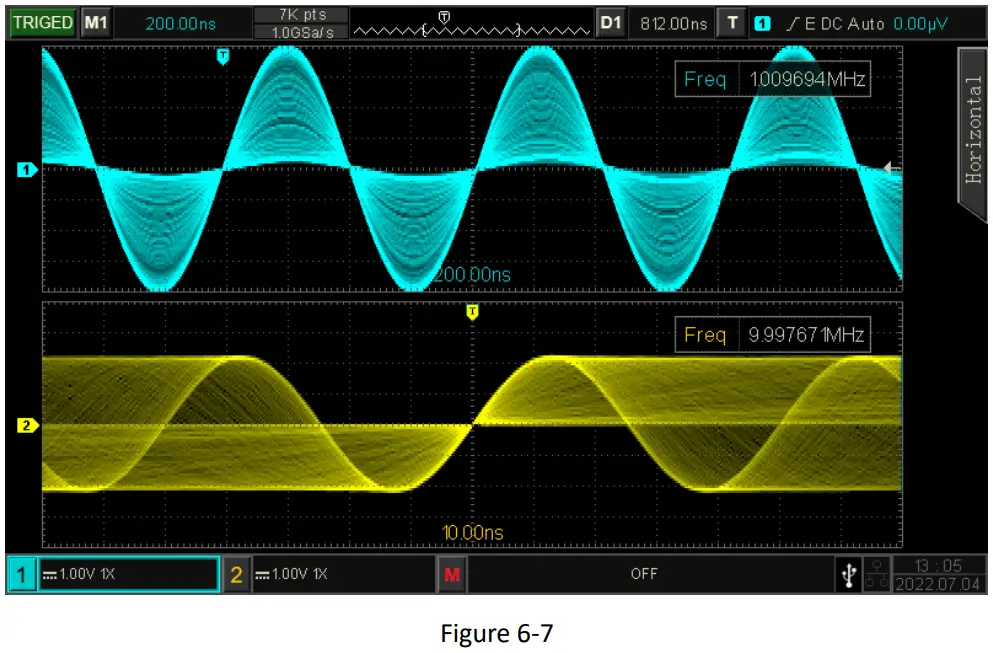Click the T trigger status icon in top bar
This screenshot has height=653, width=993.
734,17
